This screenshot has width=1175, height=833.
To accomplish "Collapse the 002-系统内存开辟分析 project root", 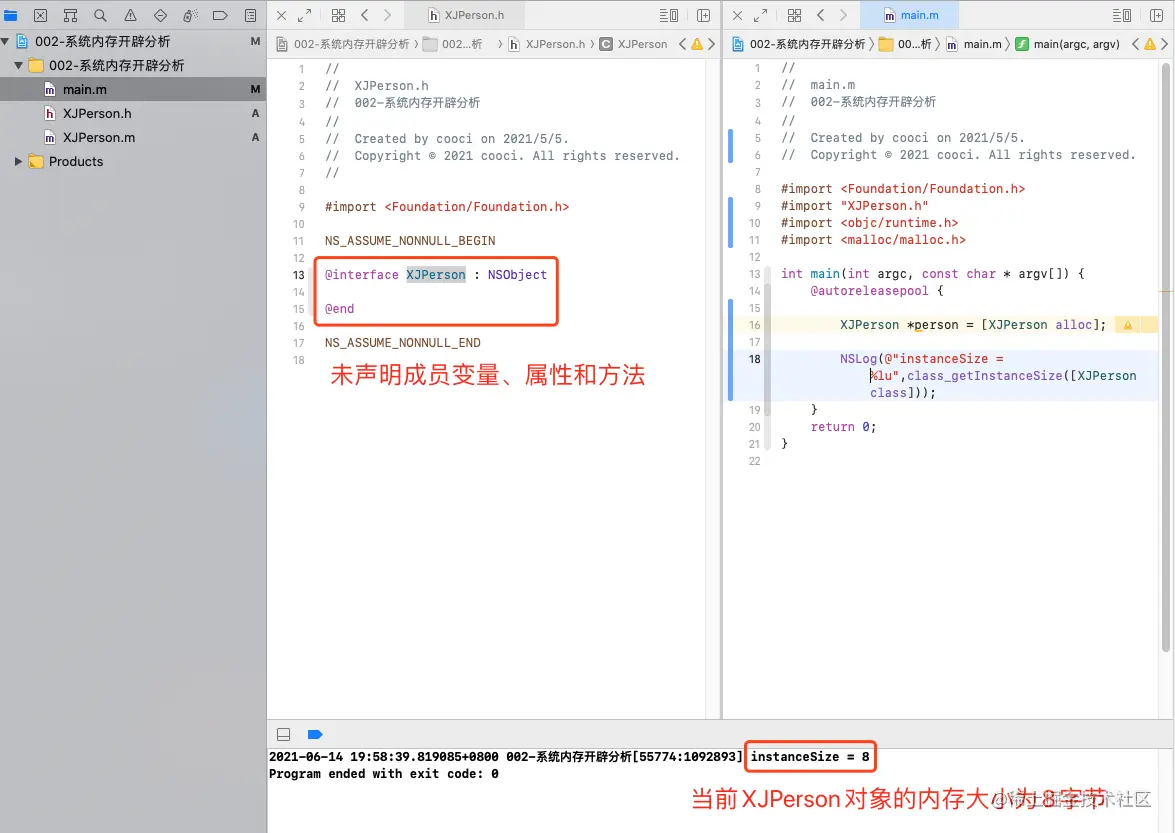I will coord(5,41).
